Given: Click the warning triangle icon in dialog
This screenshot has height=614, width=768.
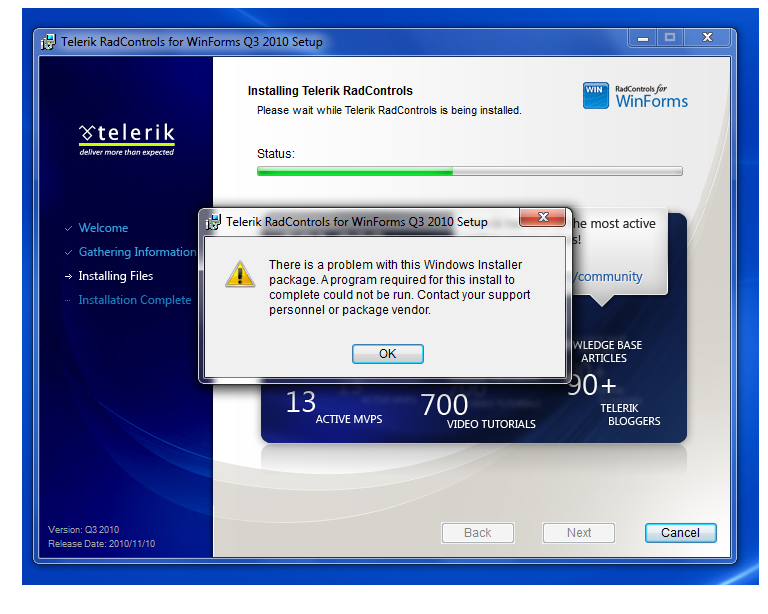Looking at the screenshot, I should click(240, 274).
